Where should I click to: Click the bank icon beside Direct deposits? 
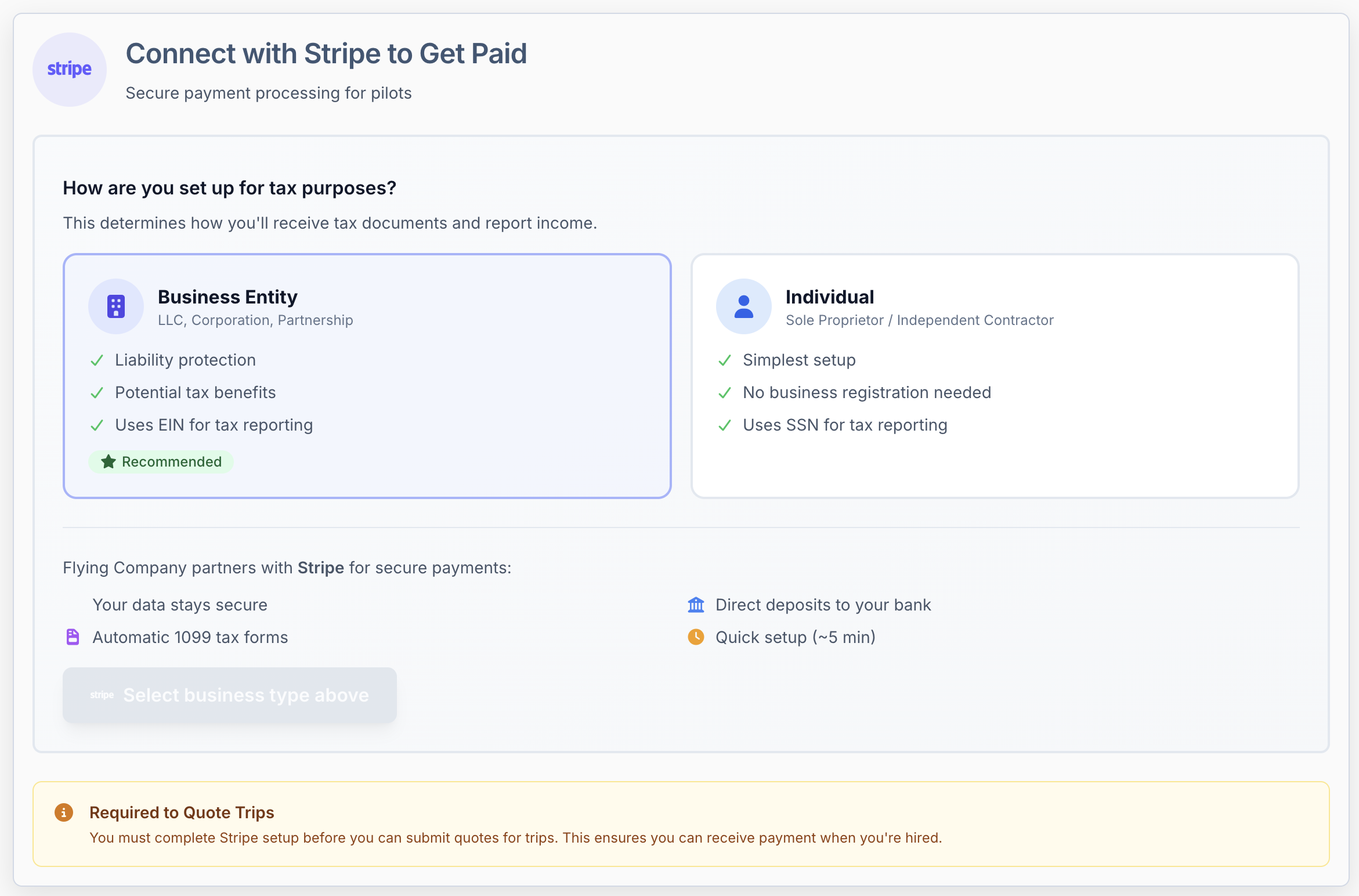point(696,605)
